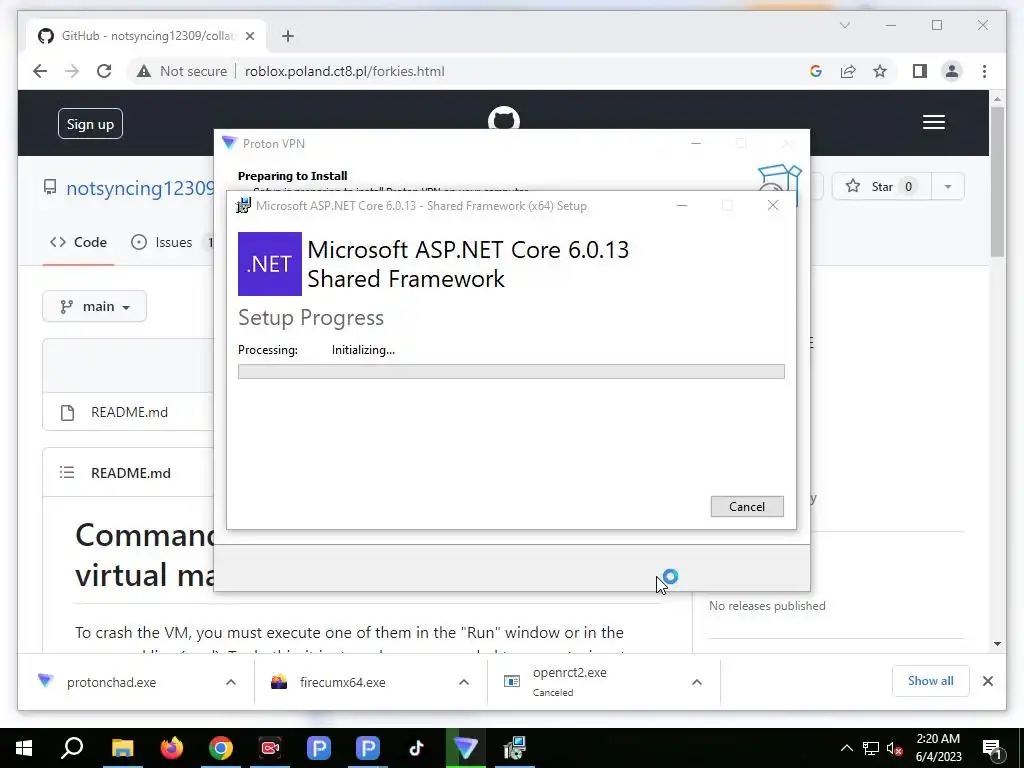Minimize the ASP.NET Core Setup window

pos(682,206)
